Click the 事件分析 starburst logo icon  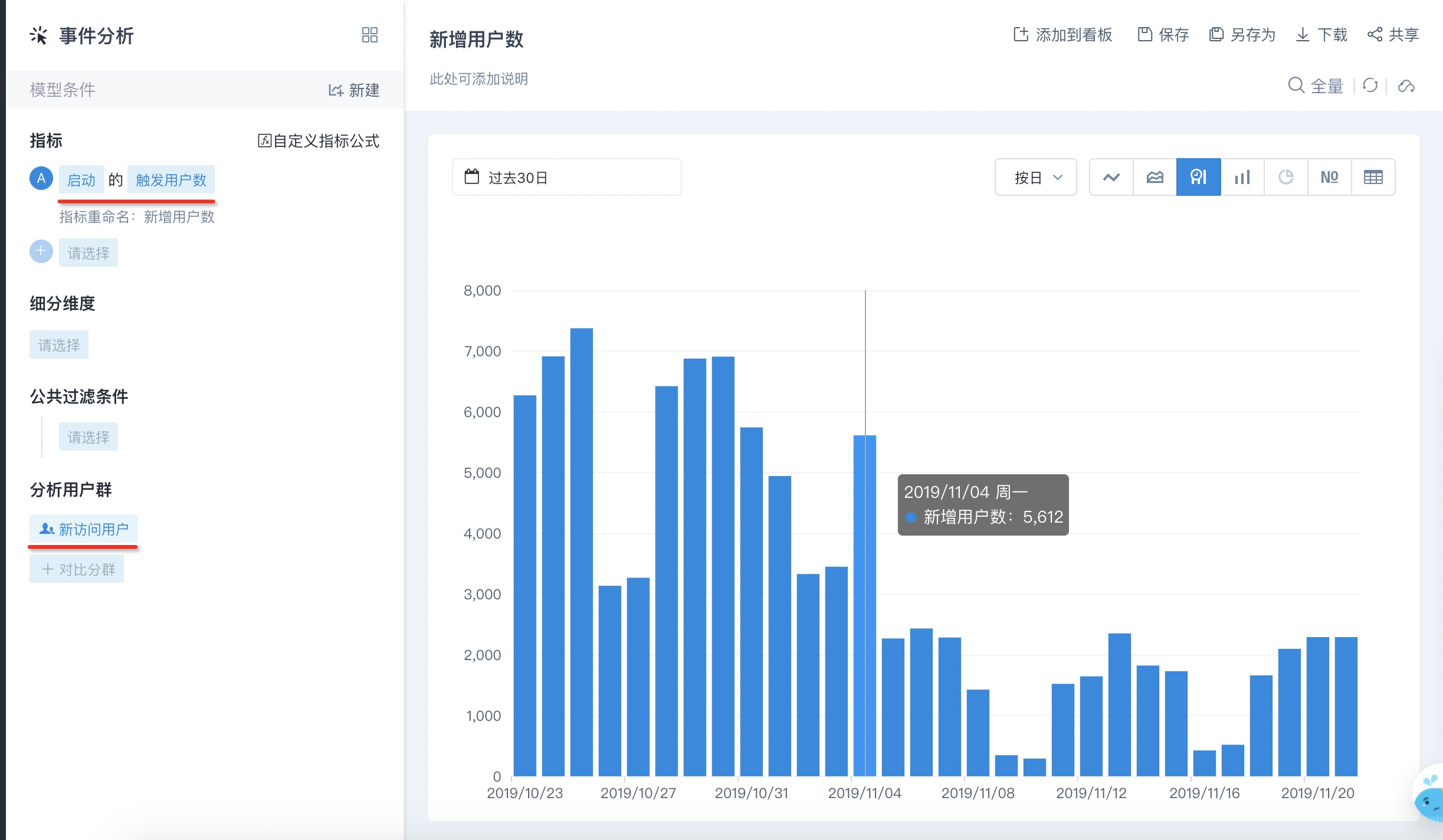pyautogui.click(x=38, y=35)
